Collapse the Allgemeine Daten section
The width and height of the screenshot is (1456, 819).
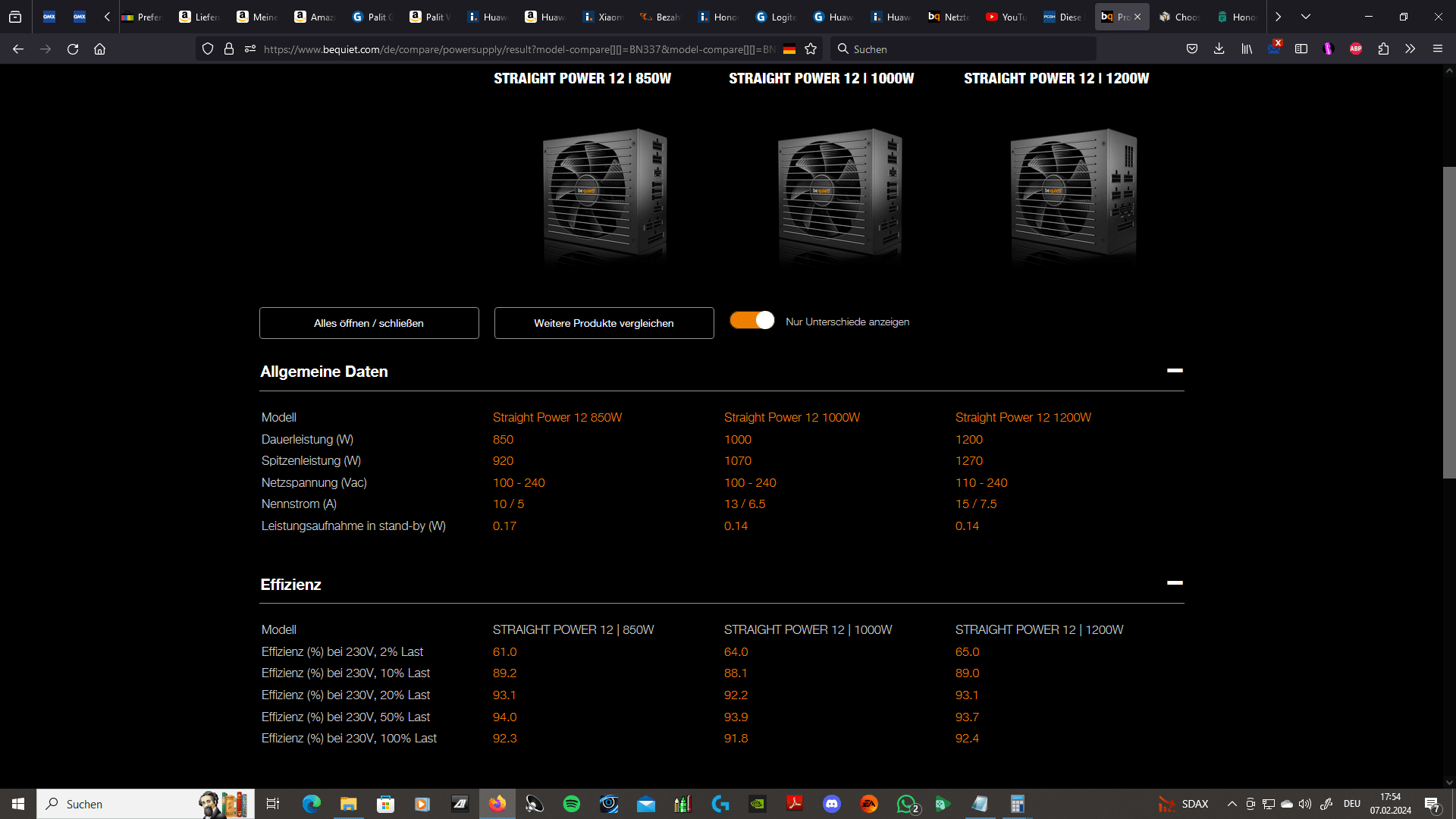click(1175, 371)
